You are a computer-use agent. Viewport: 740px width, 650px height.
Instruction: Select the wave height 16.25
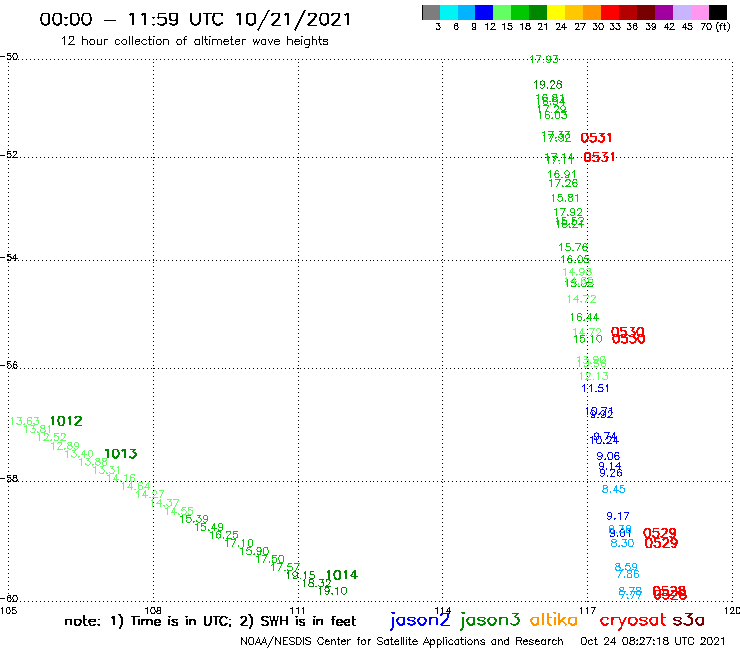(224, 535)
